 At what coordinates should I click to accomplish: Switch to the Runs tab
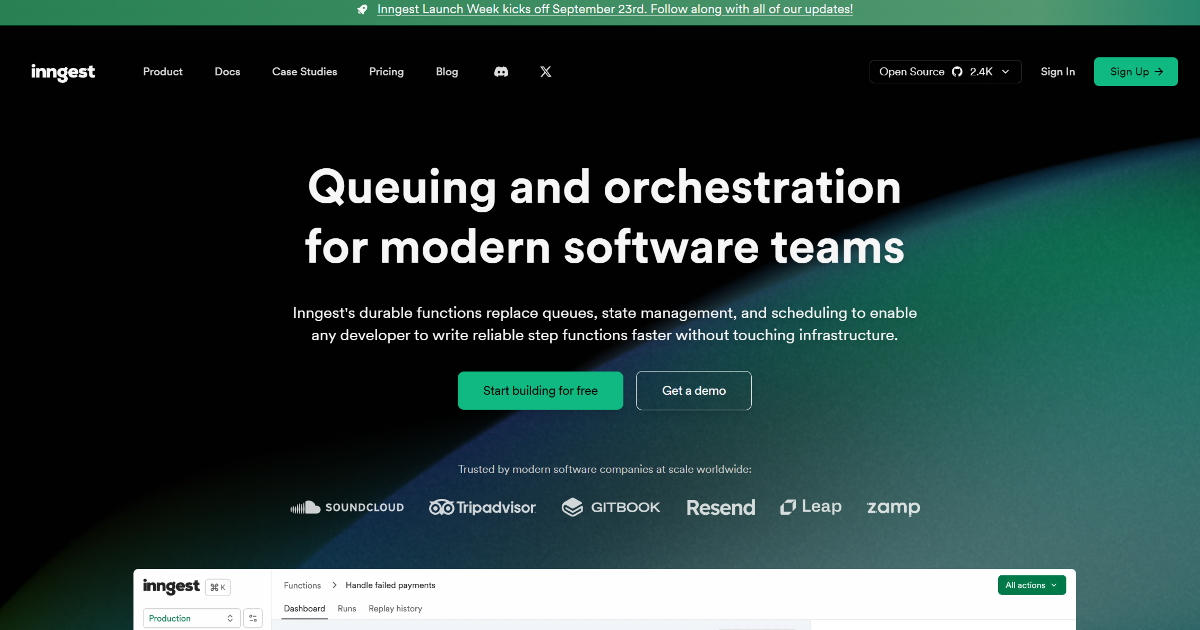pos(346,608)
